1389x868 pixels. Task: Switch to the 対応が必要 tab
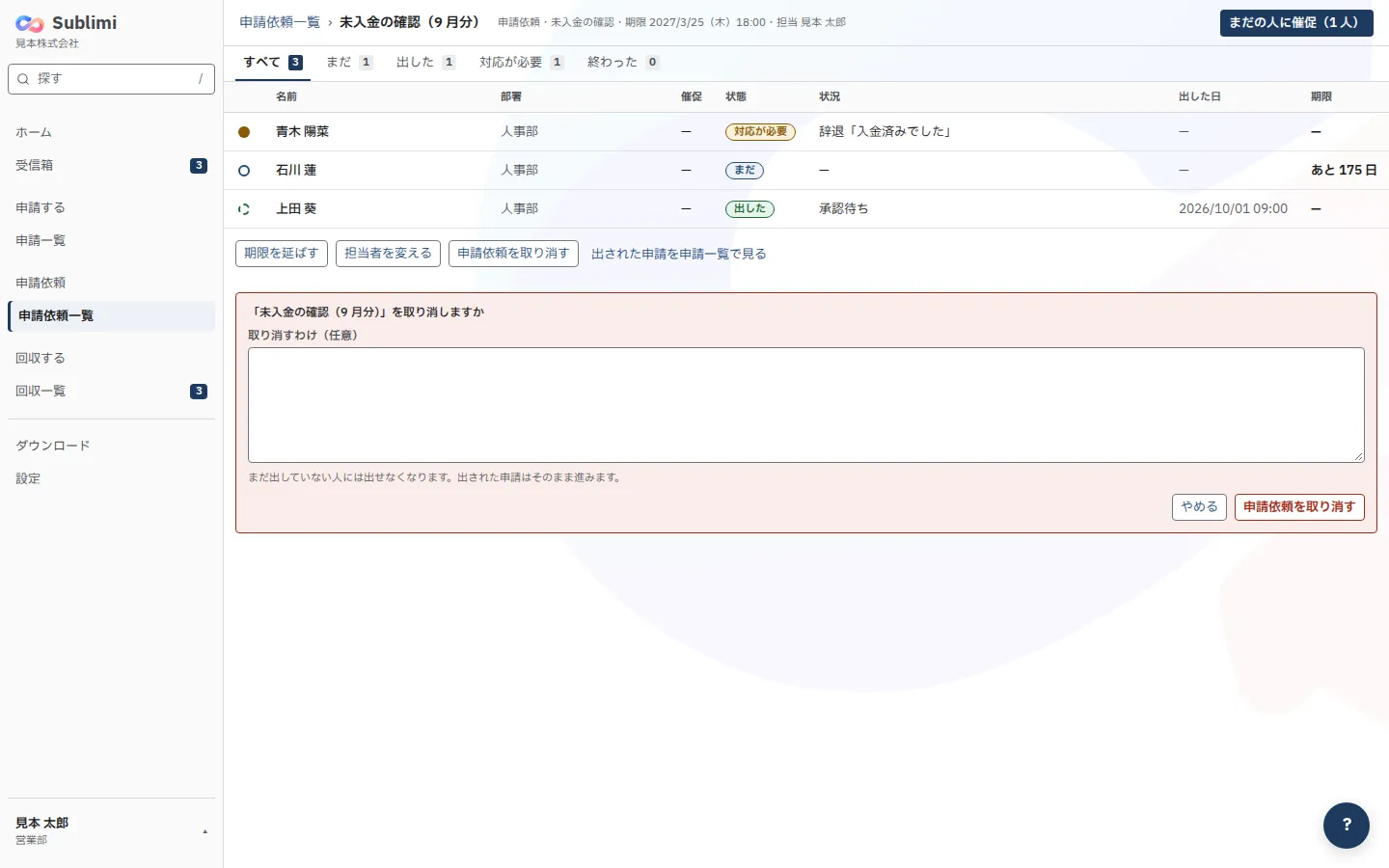(x=521, y=62)
